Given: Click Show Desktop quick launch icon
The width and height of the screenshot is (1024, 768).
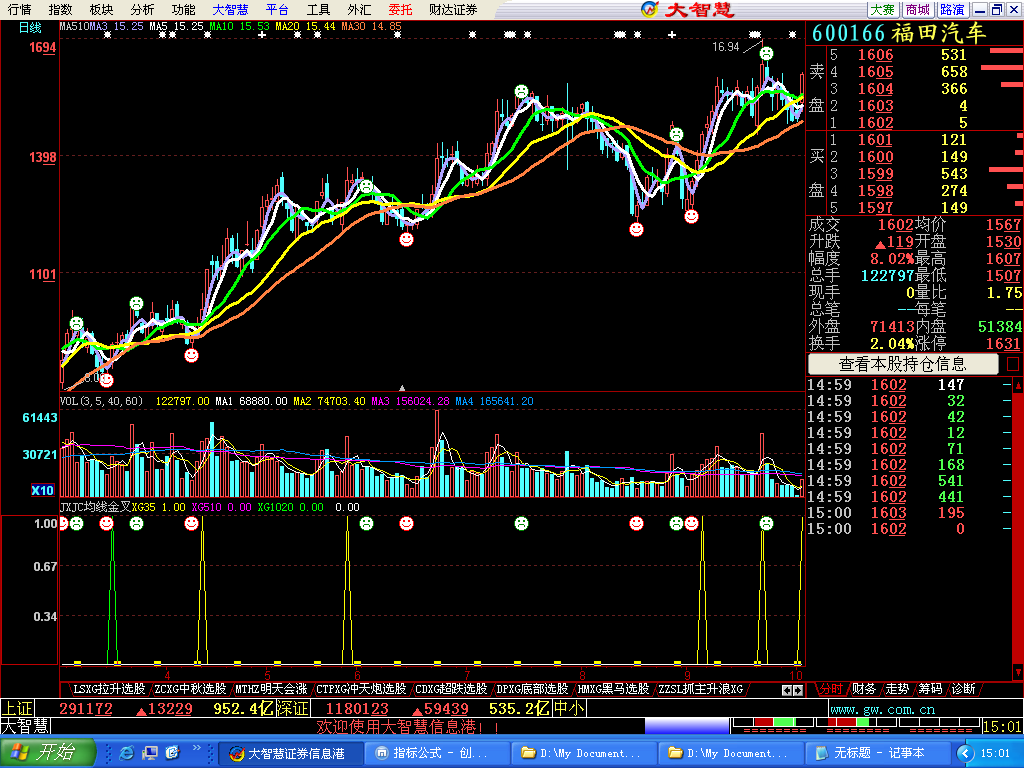Looking at the screenshot, I should coord(150,753).
